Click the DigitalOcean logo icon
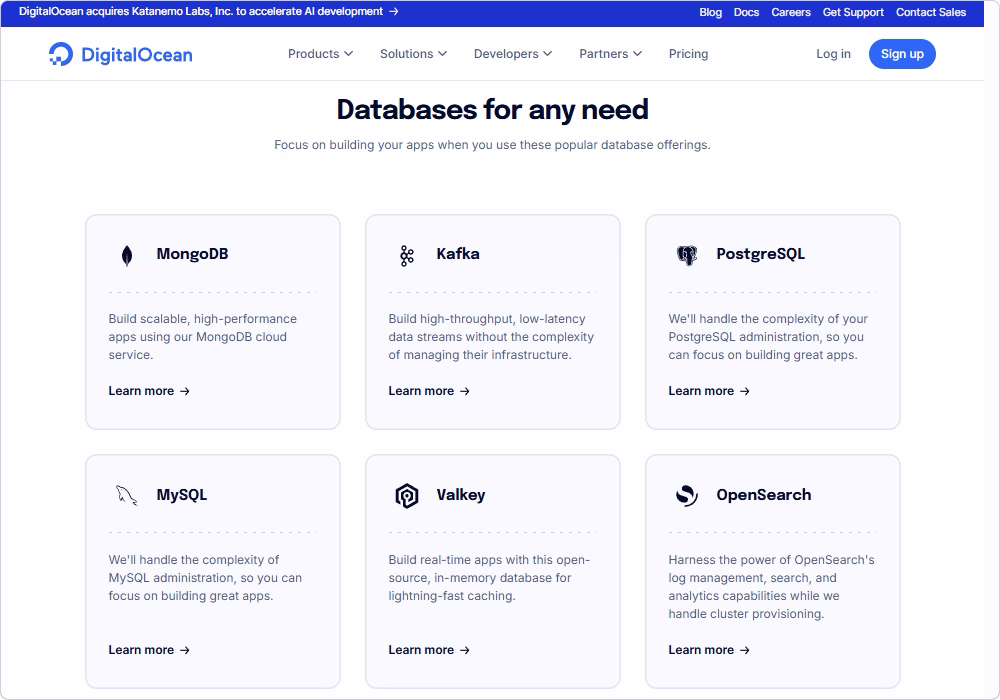 [61, 54]
